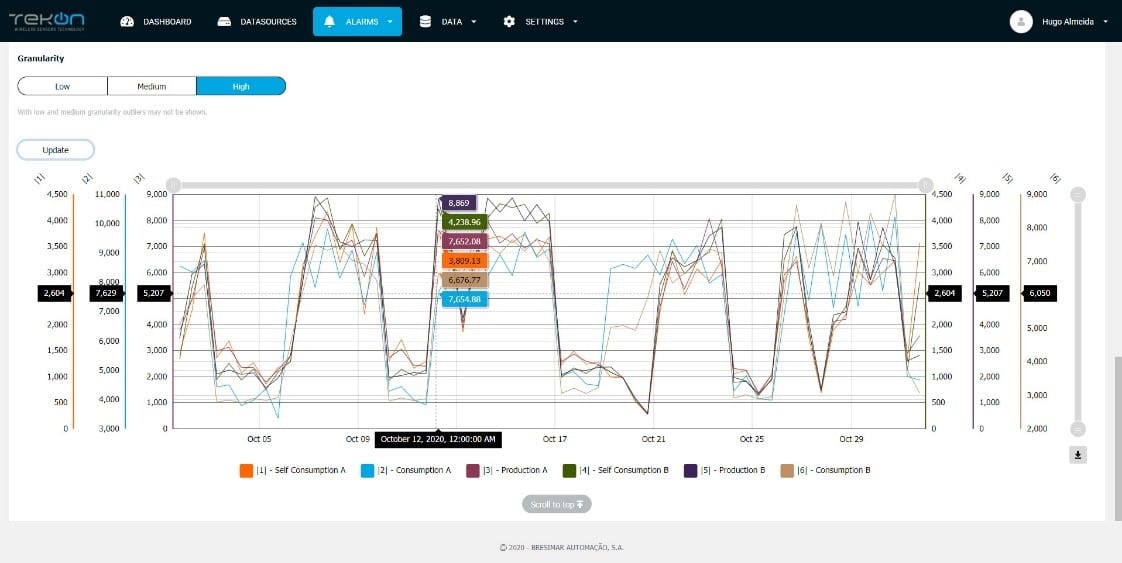Click the user avatar icon
The image size is (1122, 563).
[1021, 21]
